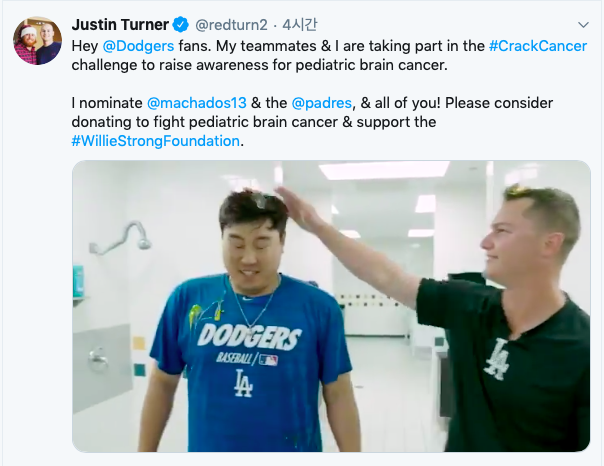Open the @redturn2 handle
This screenshot has width=604, height=466.
tap(231, 25)
